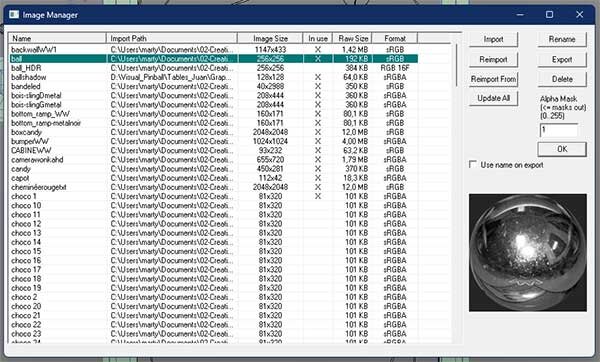
Task: Select the choco 12 image row
Action: 213,224
